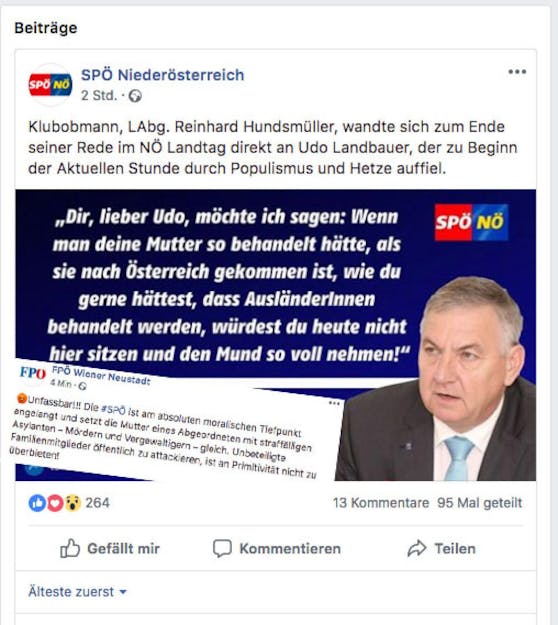Click the speech bubble comment icon
The width and height of the screenshot is (558, 625).
coord(222,548)
